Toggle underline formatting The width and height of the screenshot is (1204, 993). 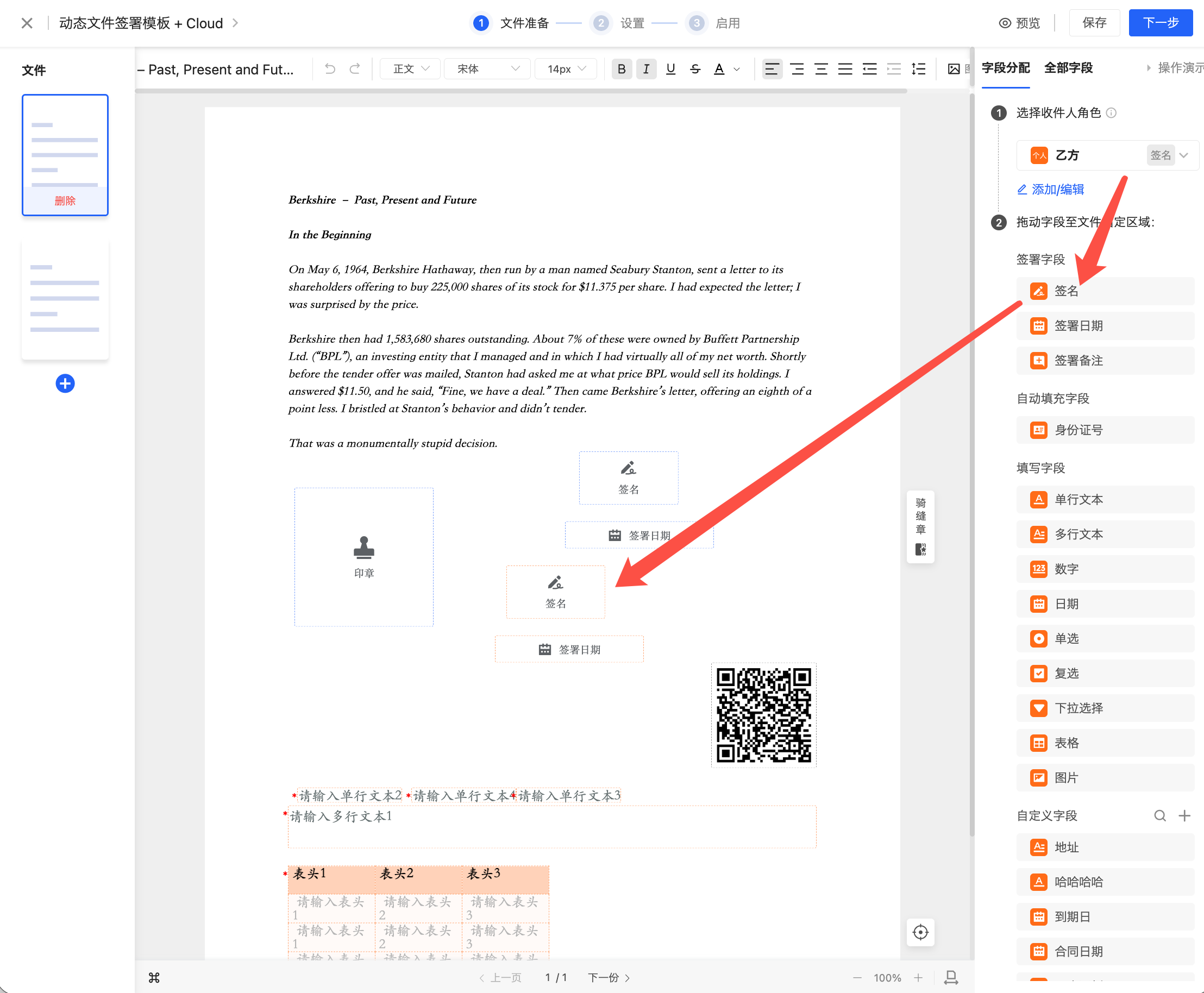[x=670, y=68]
